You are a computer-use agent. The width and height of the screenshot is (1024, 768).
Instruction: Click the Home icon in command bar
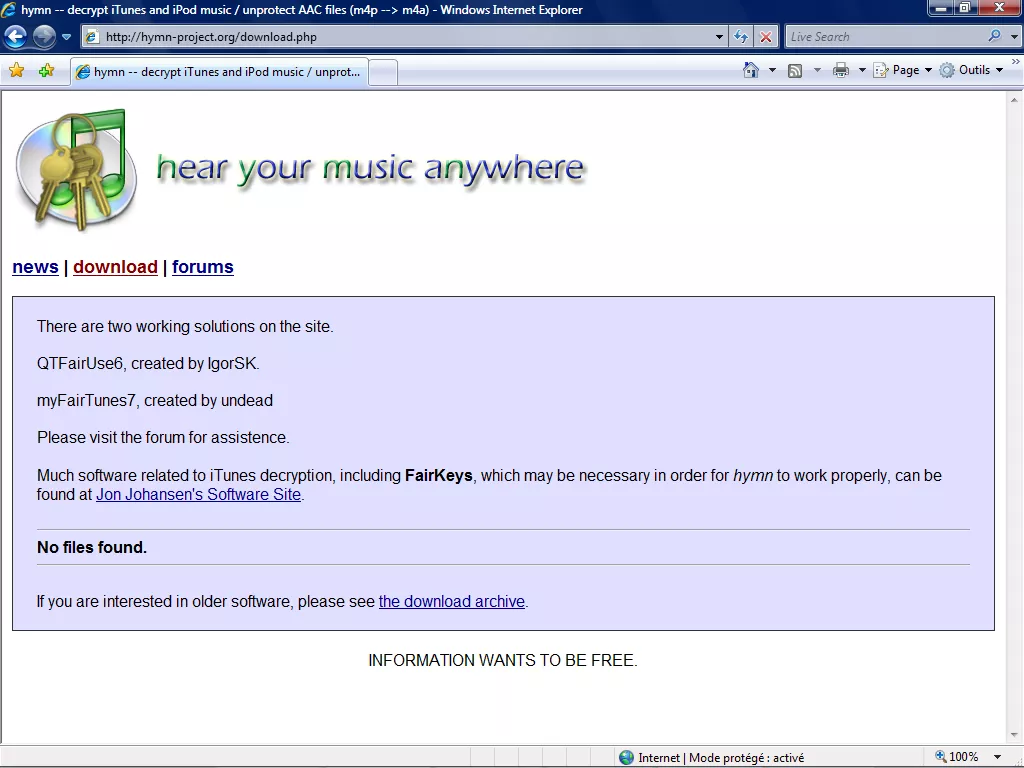pyautogui.click(x=751, y=70)
